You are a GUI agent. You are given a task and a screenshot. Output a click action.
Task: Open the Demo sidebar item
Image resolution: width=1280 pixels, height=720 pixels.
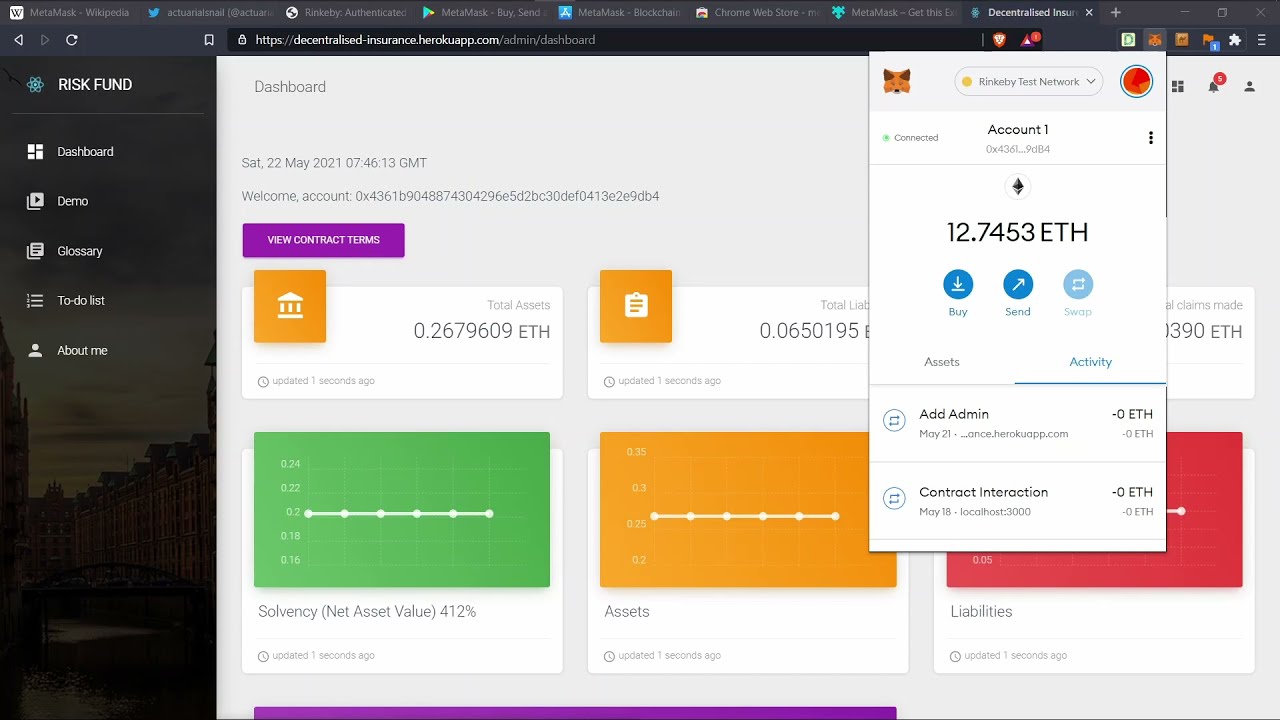pyautogui.click(x=108, y=201)
